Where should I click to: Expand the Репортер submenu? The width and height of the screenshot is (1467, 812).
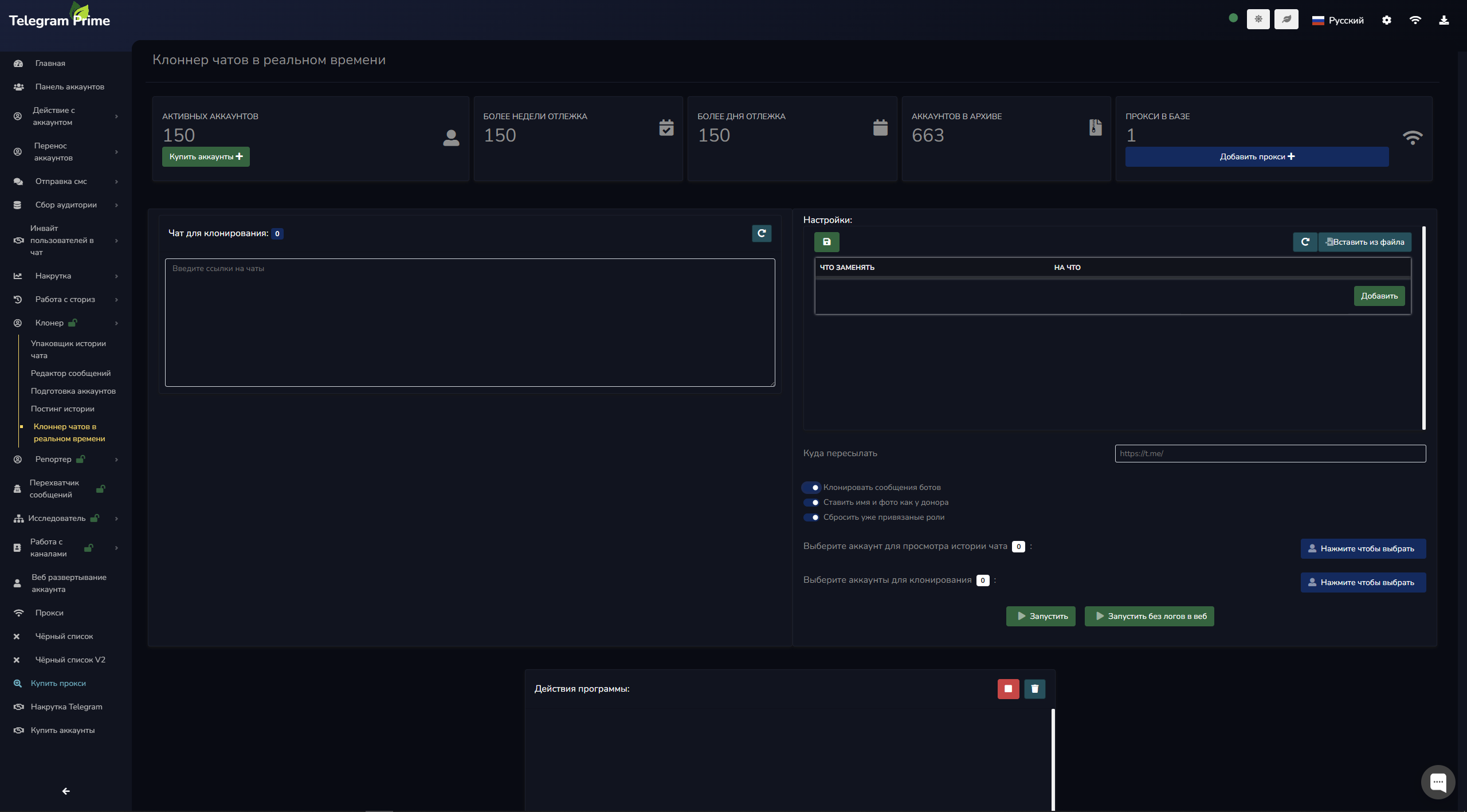pyautogui.click(x=66, y=460)
